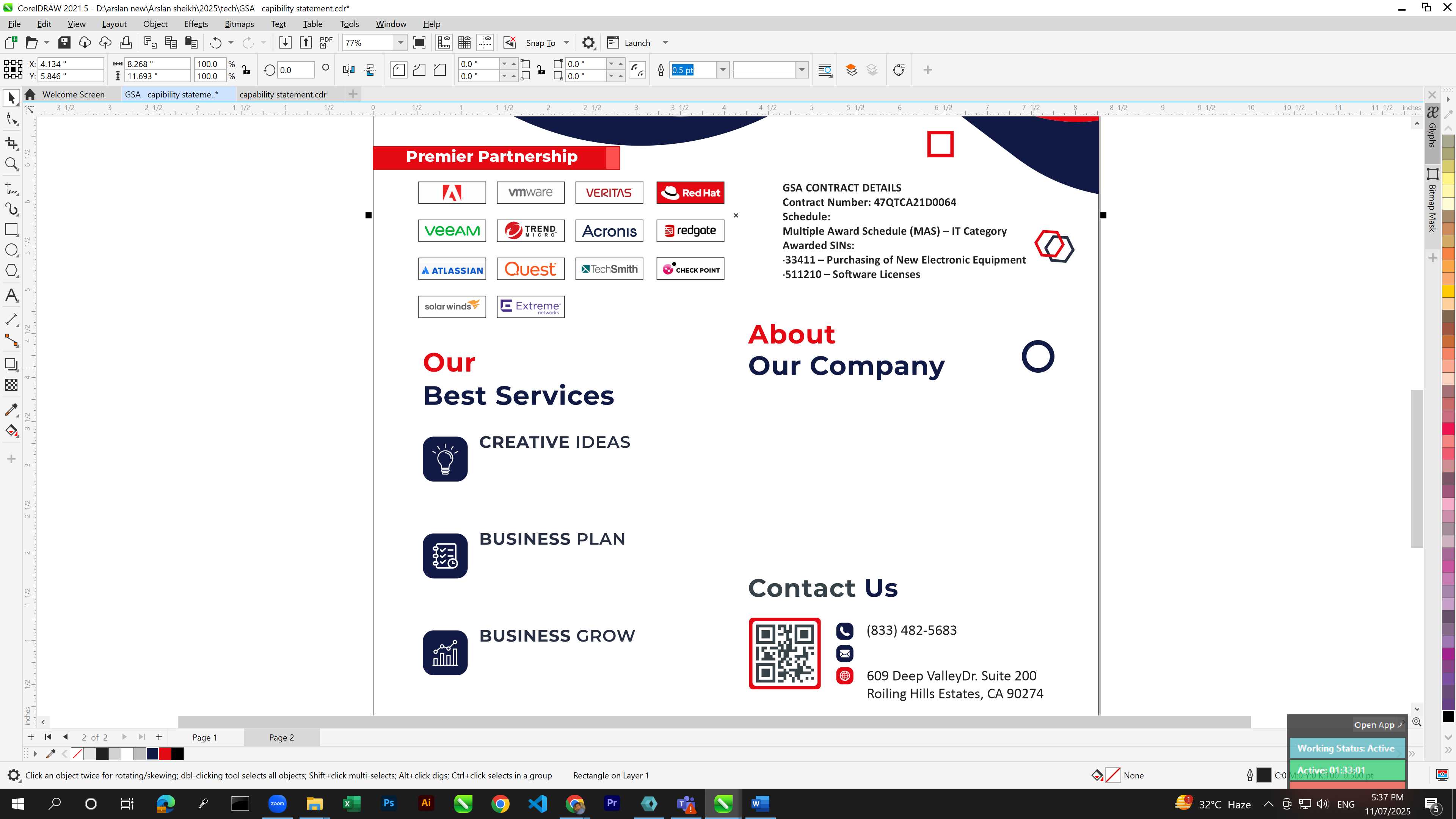Choose the Scalloped corner type
Image resolution: width=1456 pixels, height=819 pixels.
click(419, 69)
